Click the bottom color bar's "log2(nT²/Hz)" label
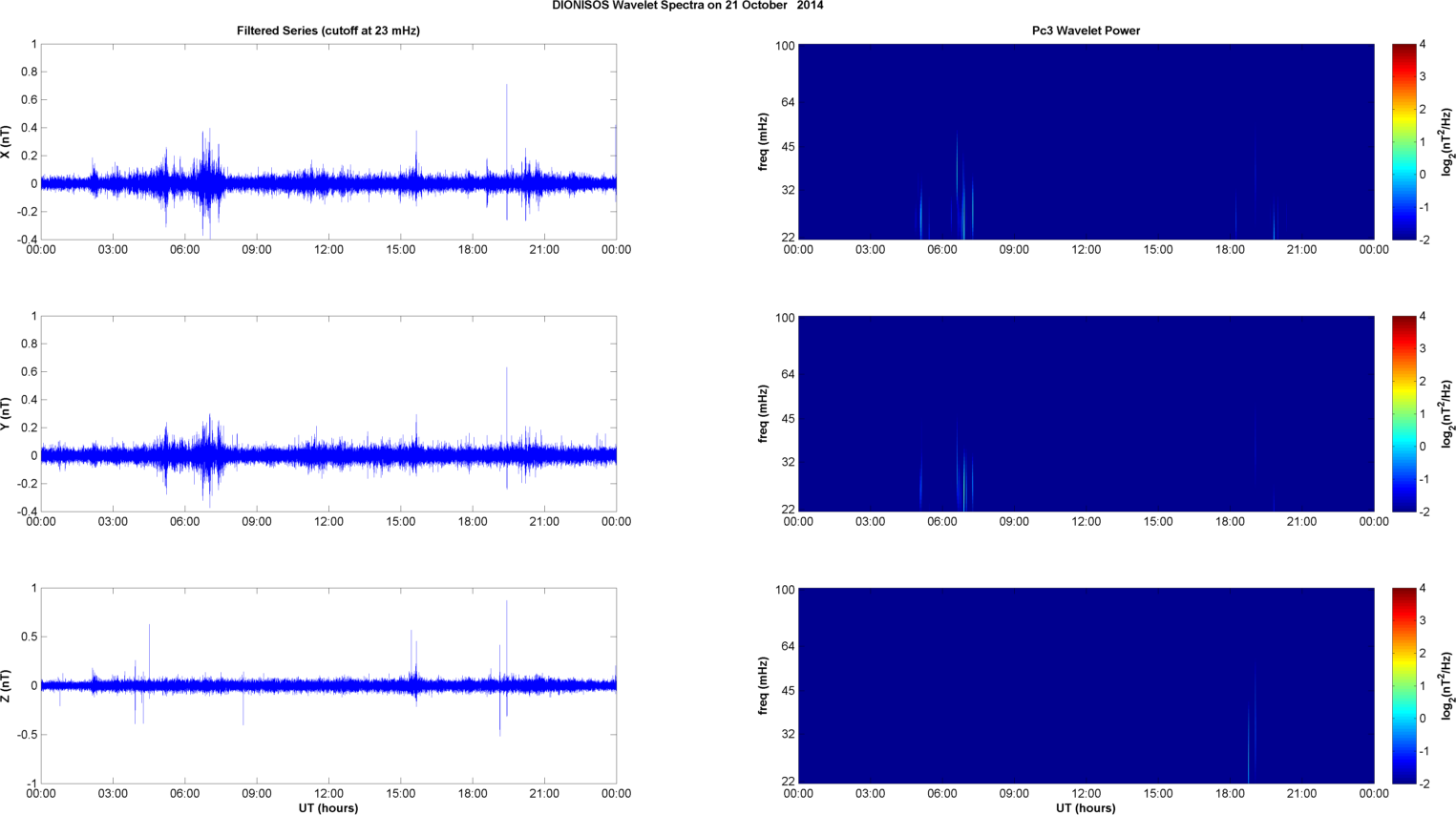The image size is (1456, 815). pos(1447,686)
